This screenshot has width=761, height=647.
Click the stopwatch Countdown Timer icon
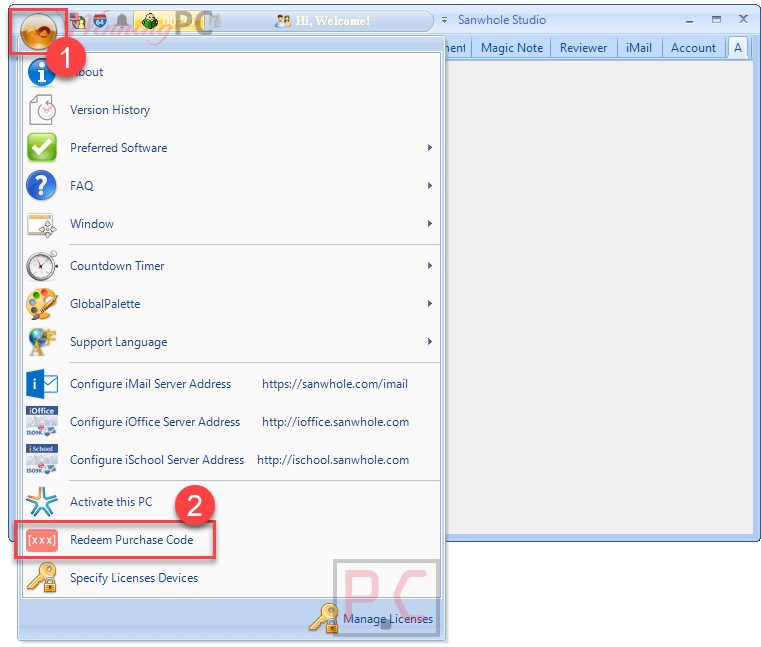click(x=42, y=266)
